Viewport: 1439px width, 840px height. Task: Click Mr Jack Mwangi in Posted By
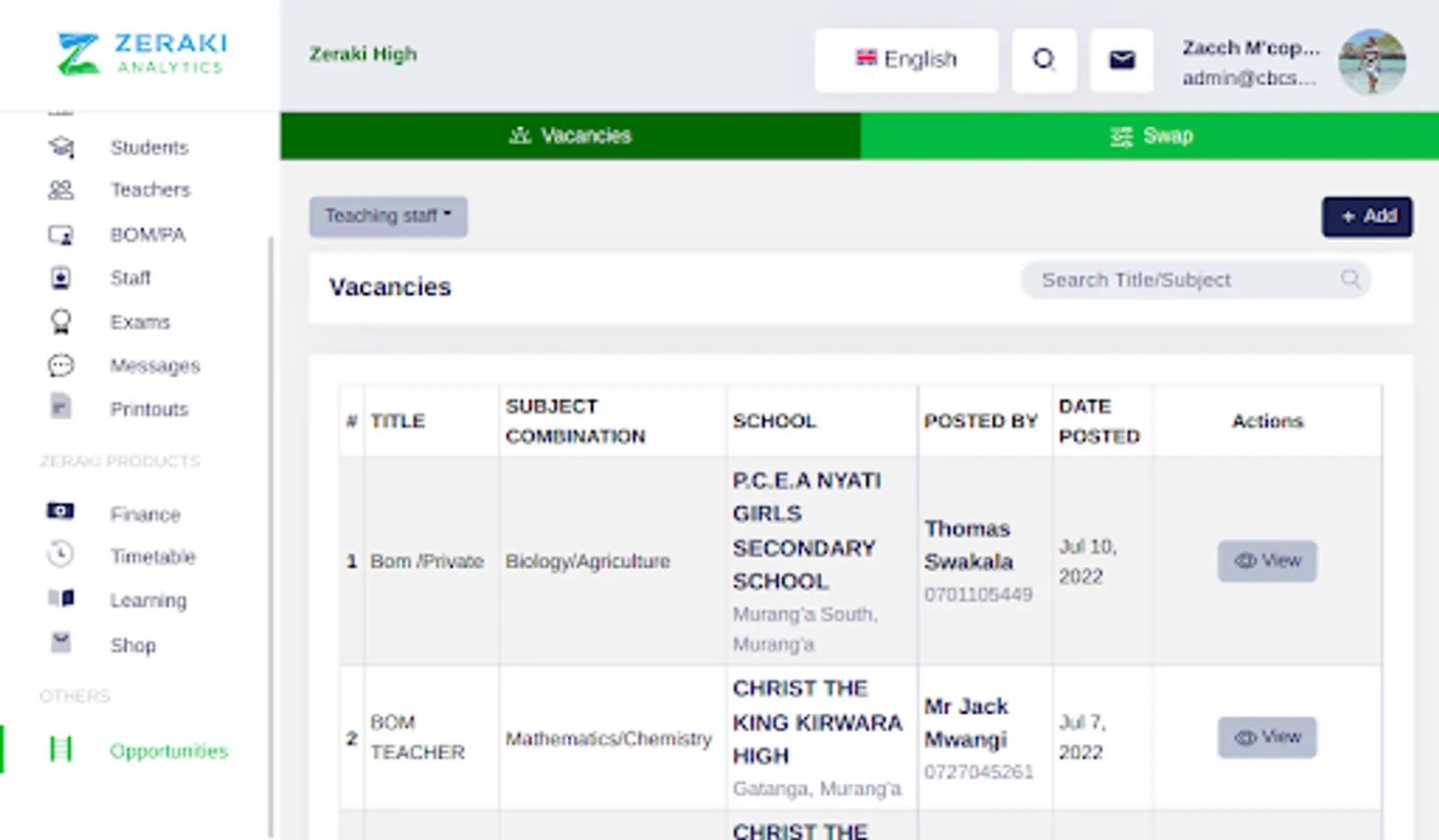click(x=966, y=722)
